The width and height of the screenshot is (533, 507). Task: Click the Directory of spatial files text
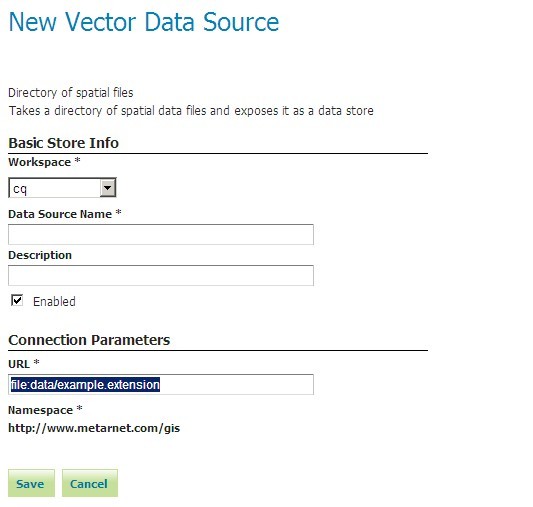tap(71, 93)
